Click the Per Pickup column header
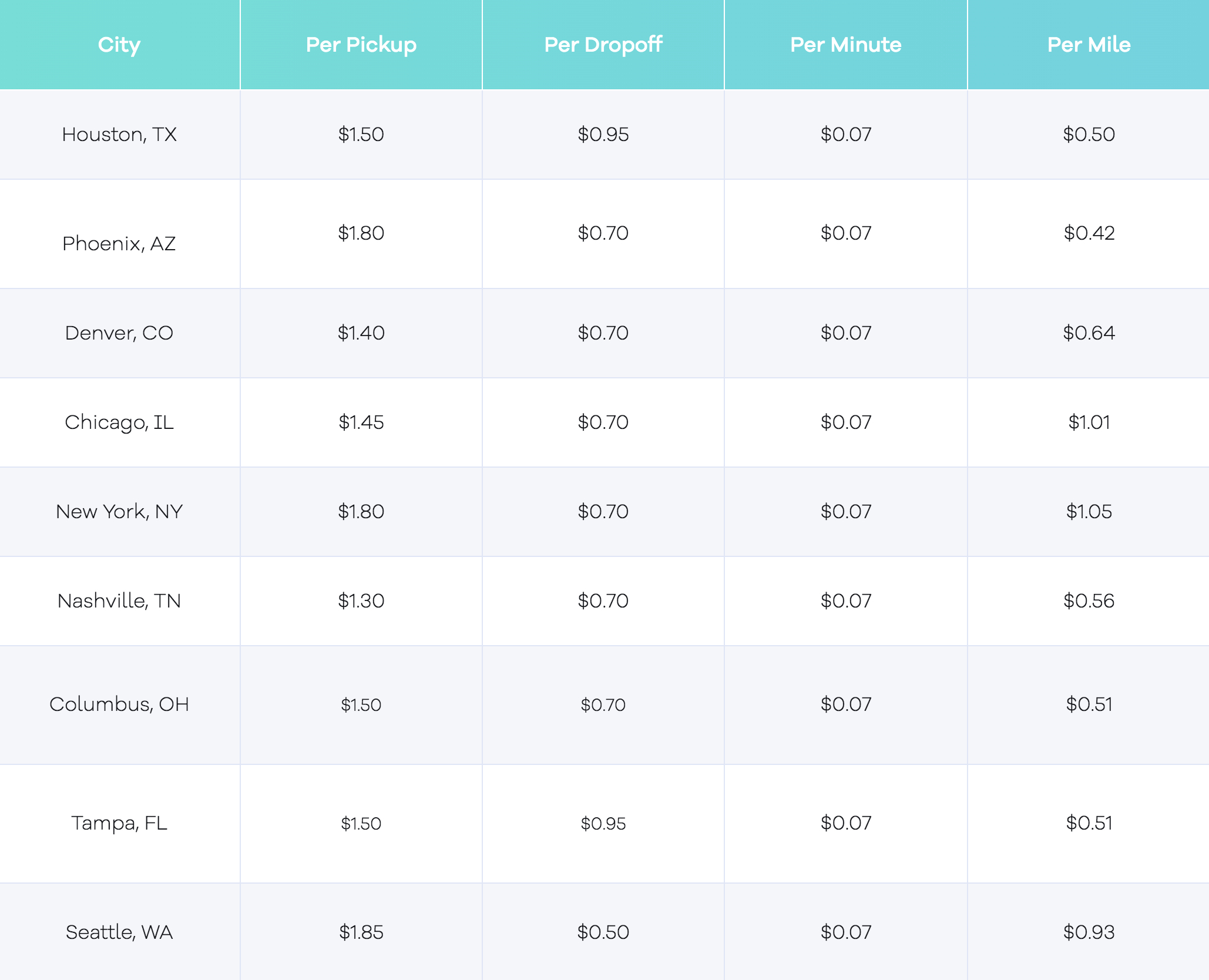 point(361,45)
